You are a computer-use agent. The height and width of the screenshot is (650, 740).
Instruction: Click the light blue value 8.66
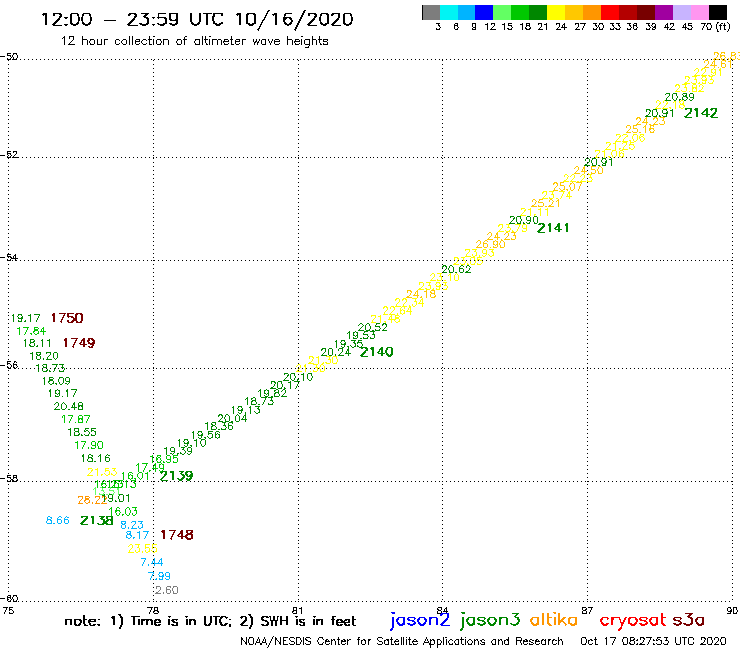point(58,520)
